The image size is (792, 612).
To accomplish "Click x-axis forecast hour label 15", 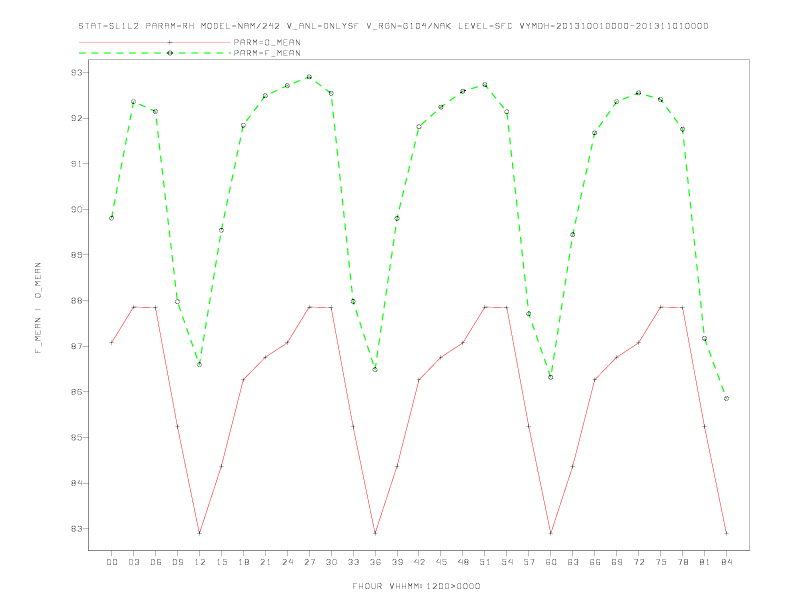I will pos(222,562).
